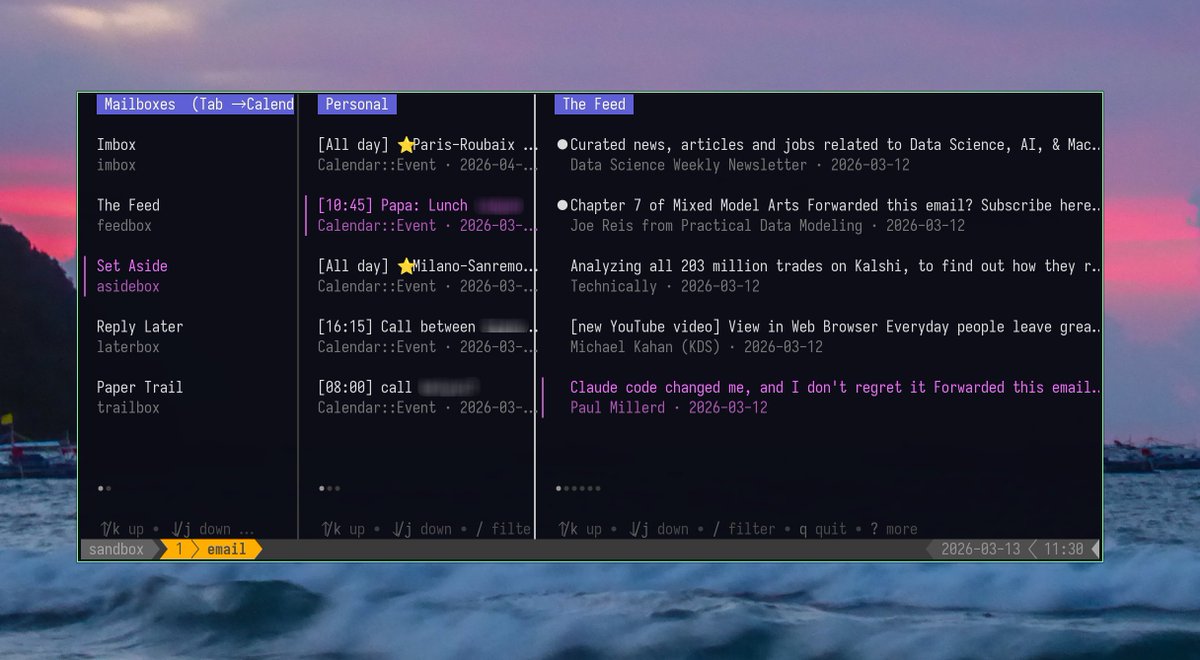Click '/ filter' hint in Feed pane

coord(744,529)
